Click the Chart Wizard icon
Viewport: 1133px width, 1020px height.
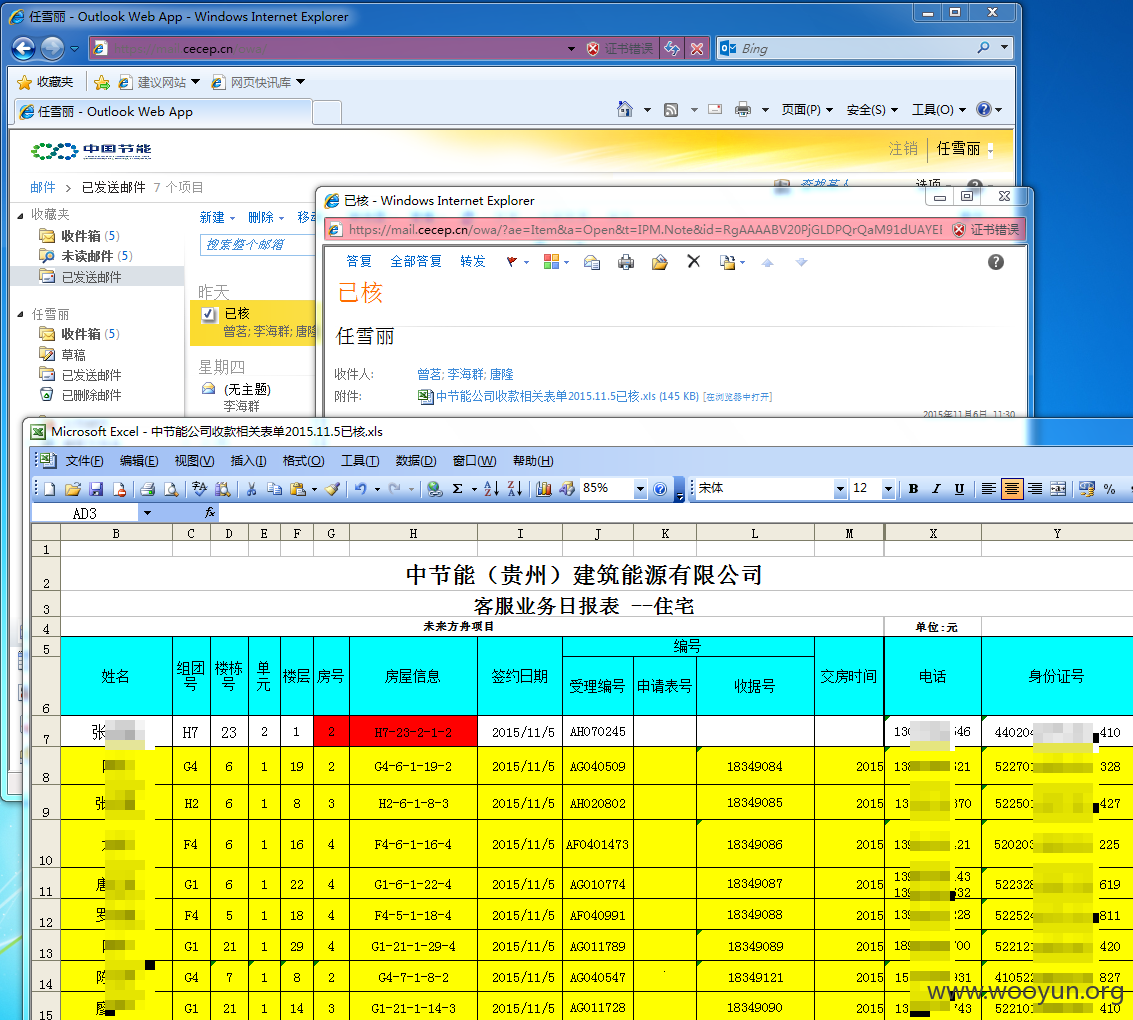click(x=544, y=489)
